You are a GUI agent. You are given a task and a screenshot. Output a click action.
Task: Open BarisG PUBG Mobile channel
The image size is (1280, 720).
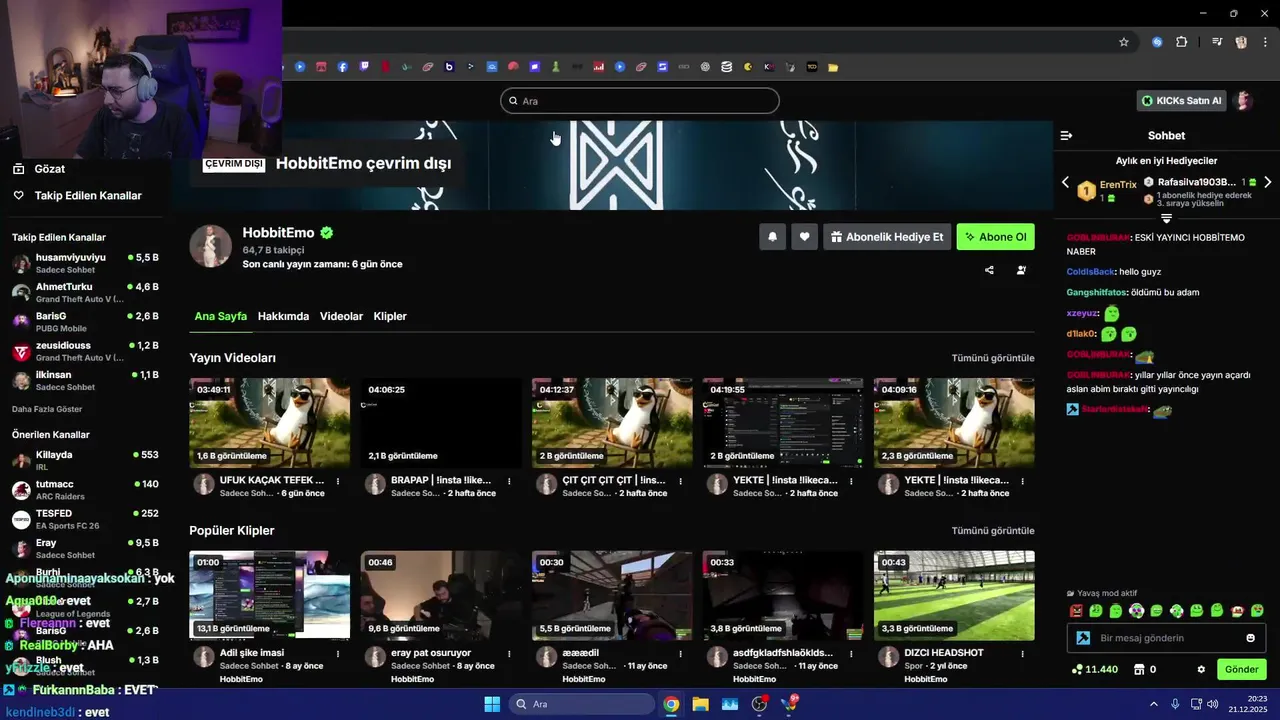click(x=85, y=322)
